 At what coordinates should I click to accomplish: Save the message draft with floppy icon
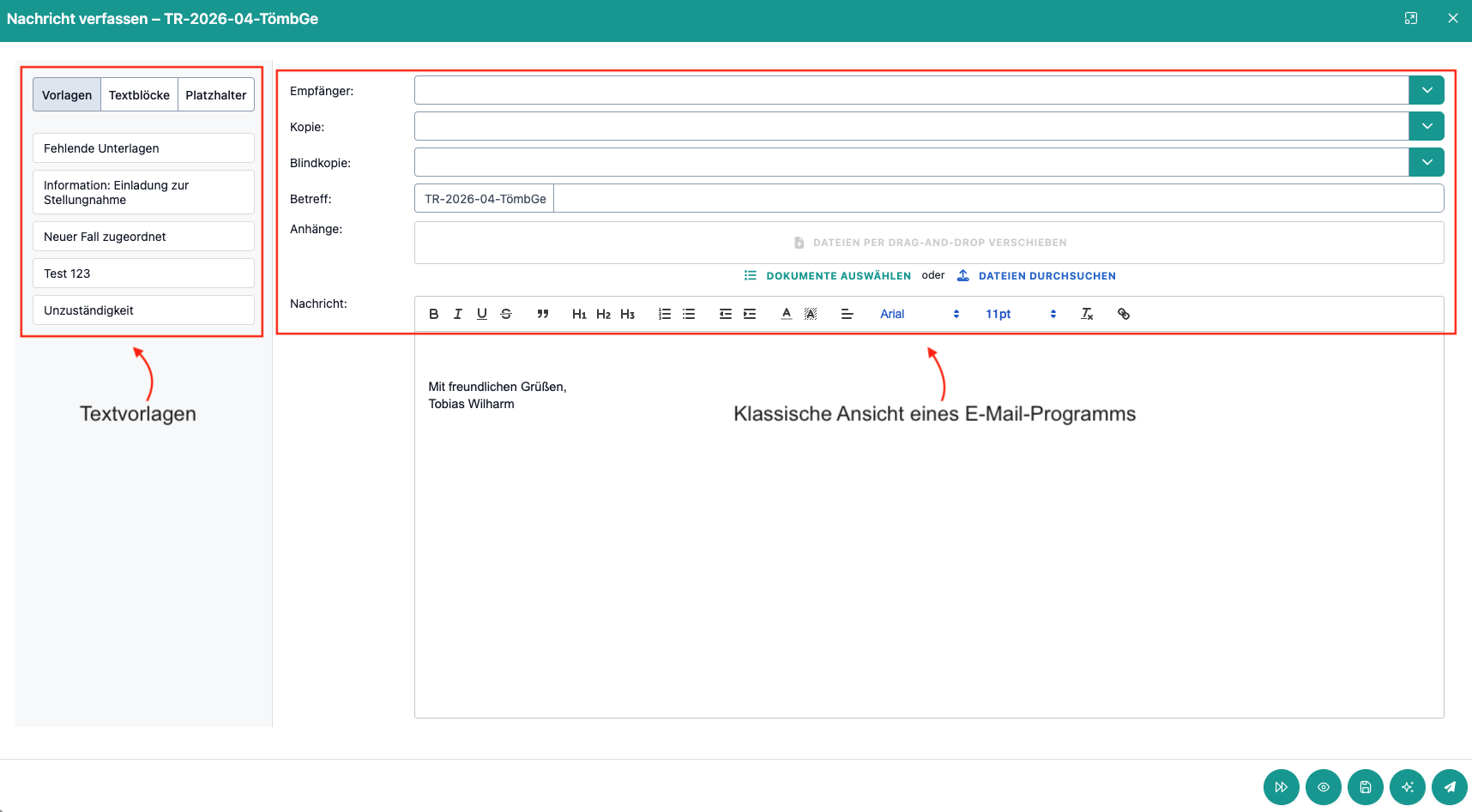[1366, 787]
